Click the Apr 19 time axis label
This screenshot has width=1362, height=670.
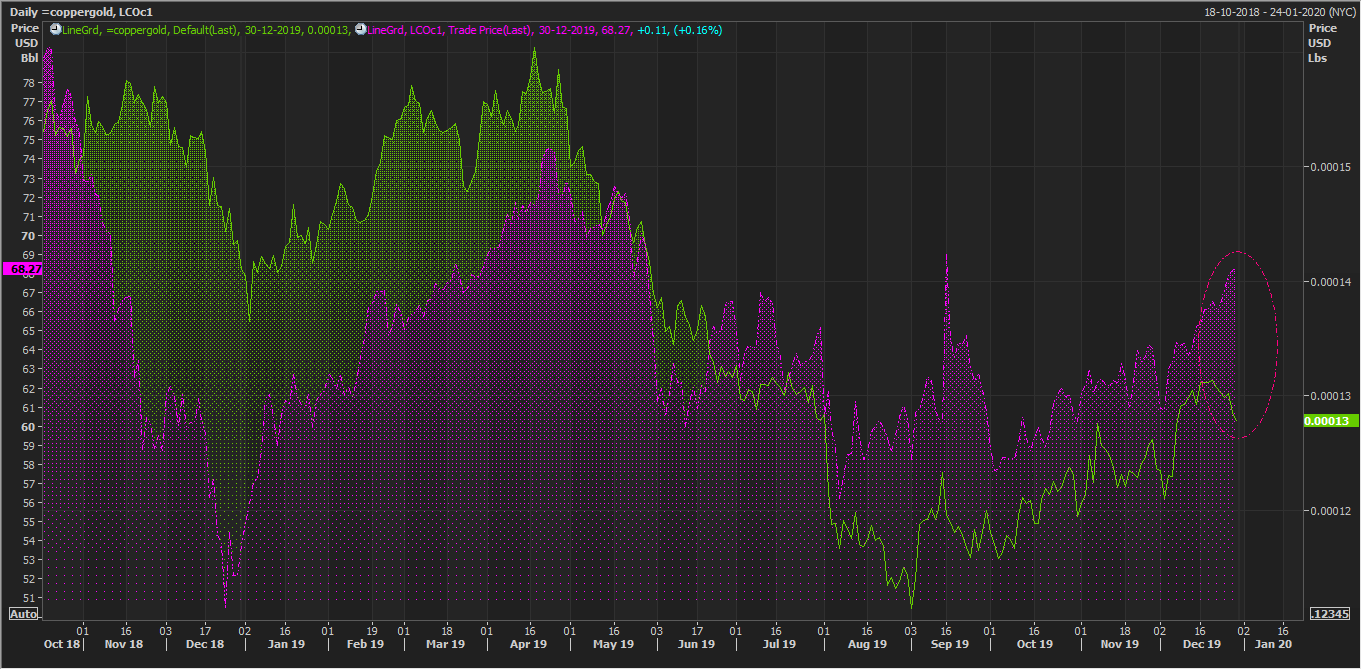click(x=528, y=644)
